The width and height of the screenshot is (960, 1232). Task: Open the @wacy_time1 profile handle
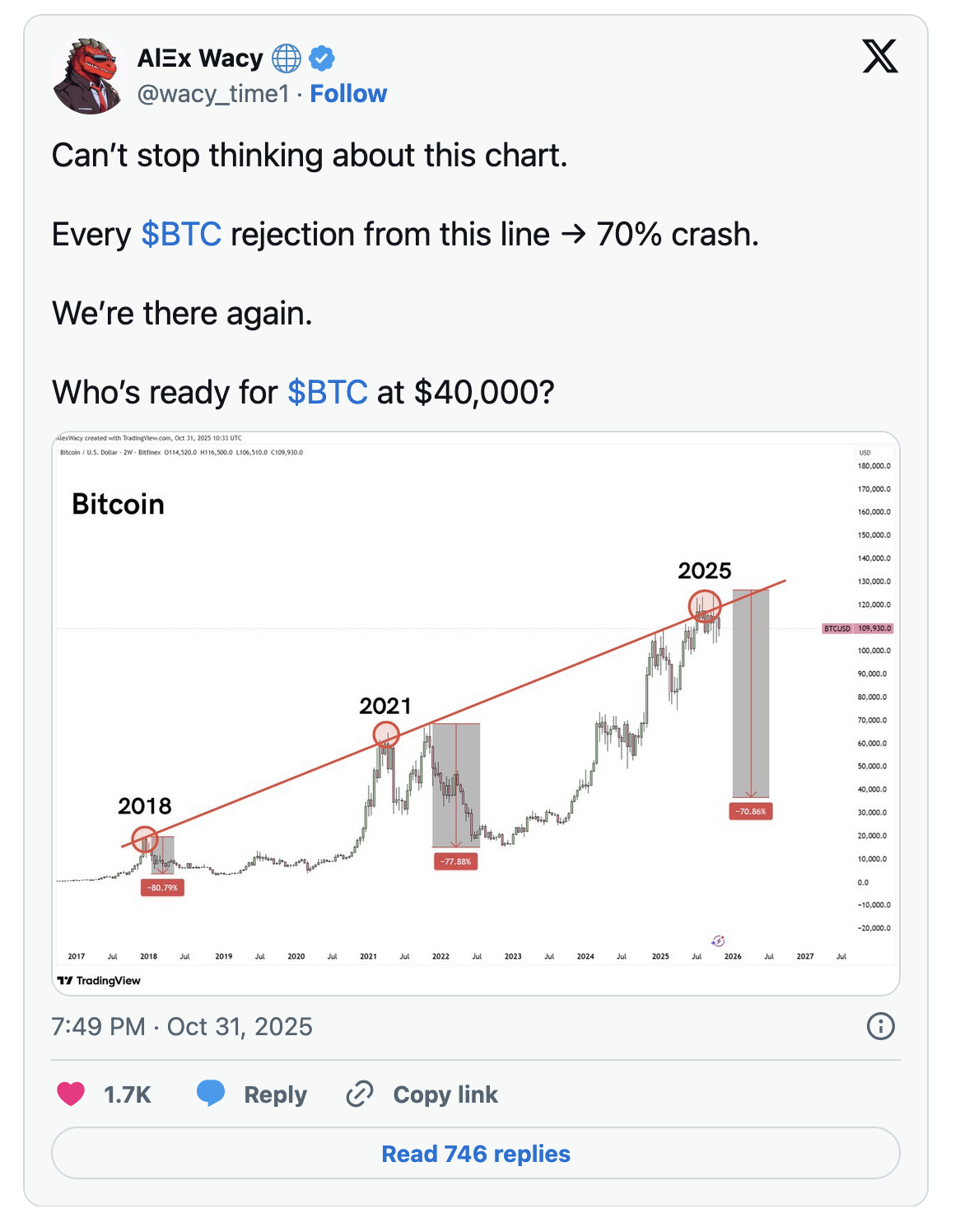[213, 93]
